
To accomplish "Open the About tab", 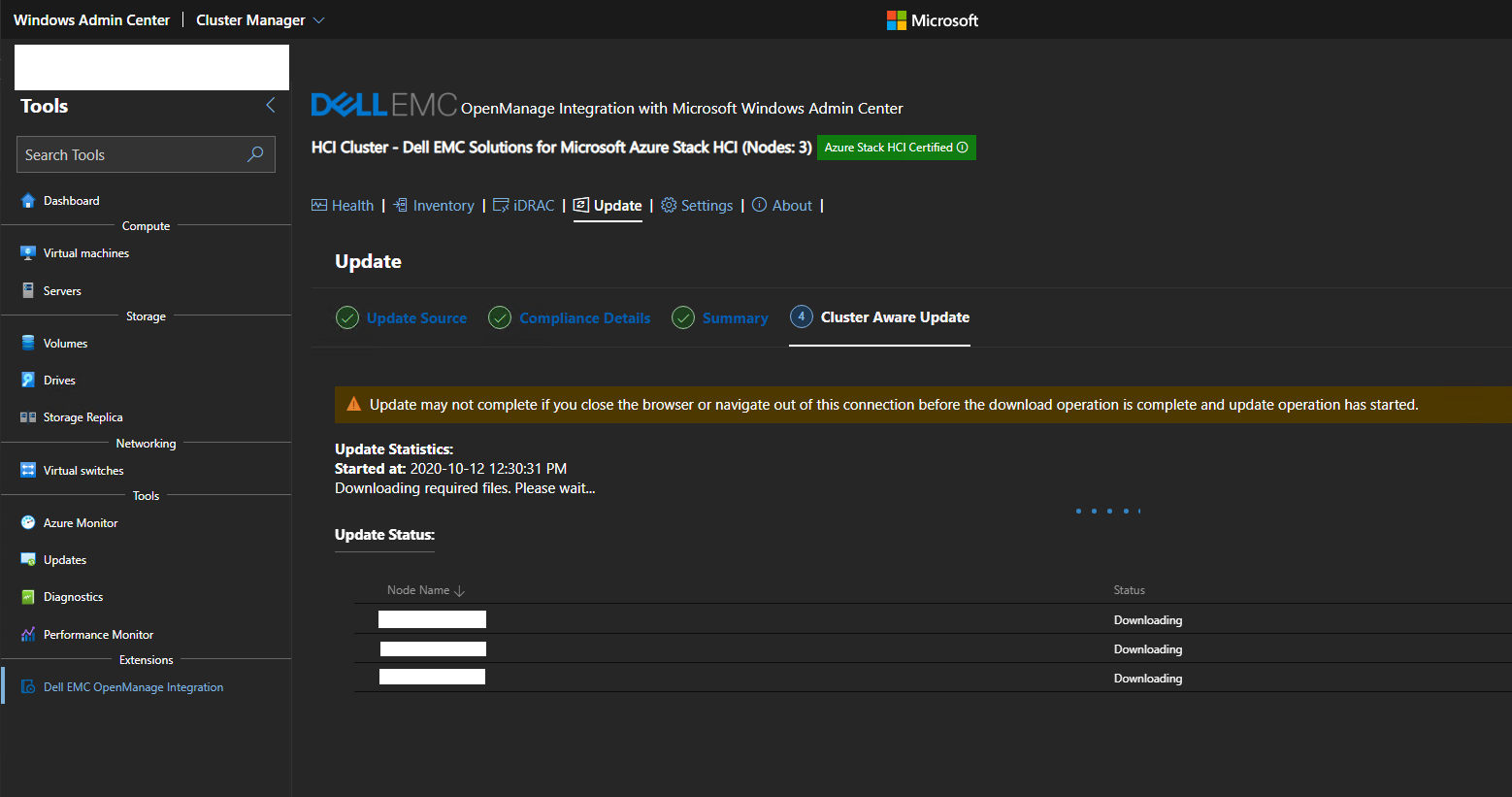I will [782, 206].
